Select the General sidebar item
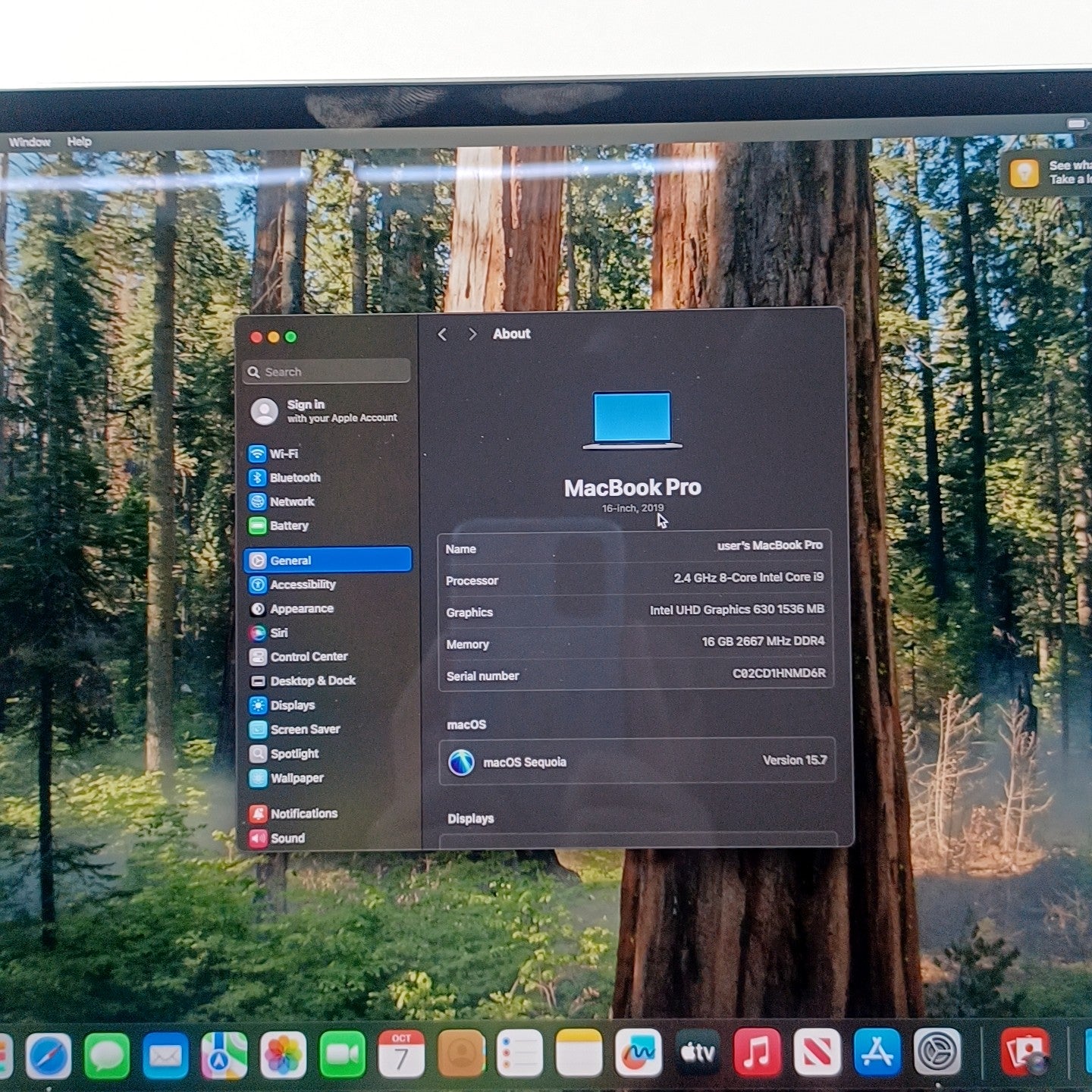 point(328,560)
